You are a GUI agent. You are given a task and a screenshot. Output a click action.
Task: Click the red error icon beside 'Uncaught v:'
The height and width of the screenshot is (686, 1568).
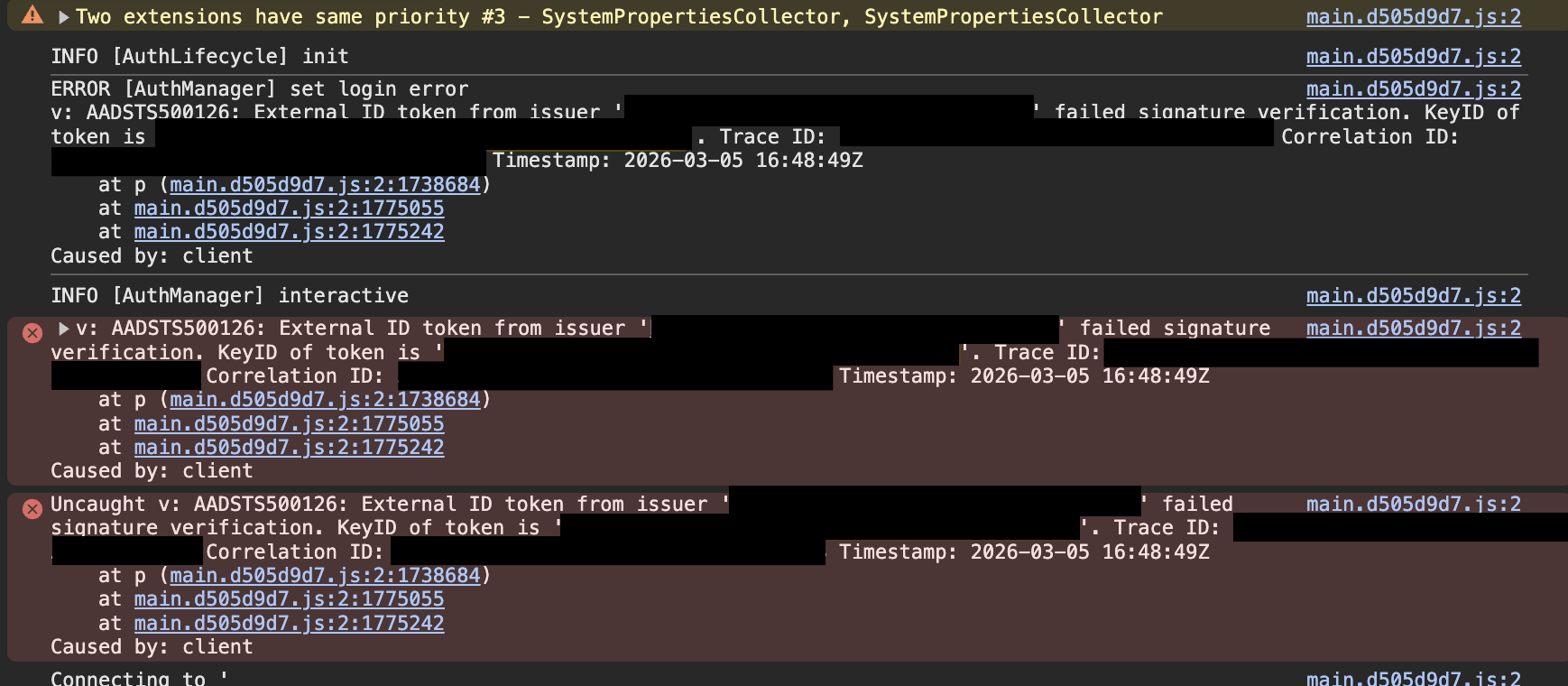pyautogui.click(x=32, y=509)
